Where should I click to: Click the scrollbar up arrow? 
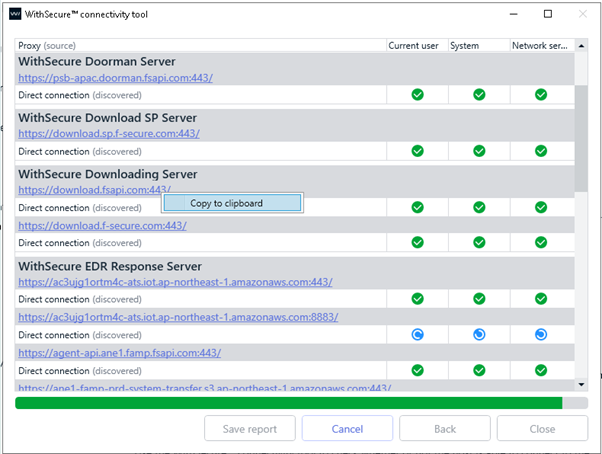[581, 46]
